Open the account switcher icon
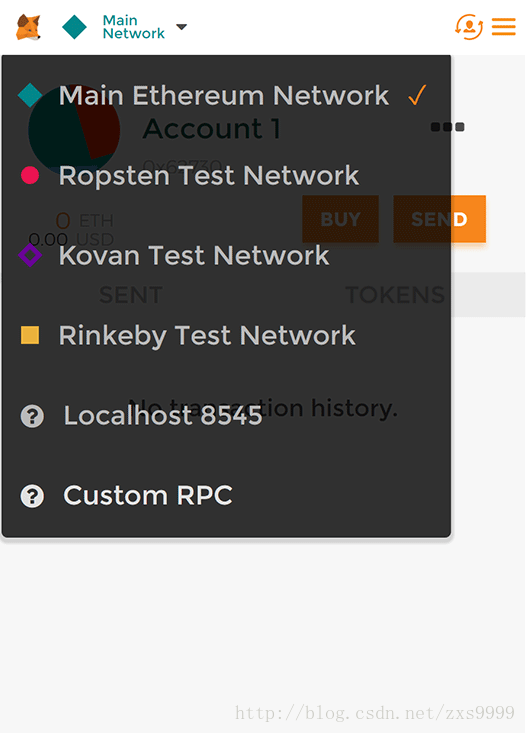This screenshot has height=733, width=526. click(469, 27)
